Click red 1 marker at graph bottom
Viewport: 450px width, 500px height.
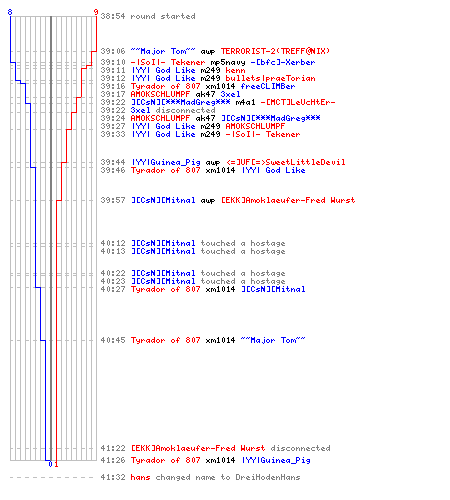tap(56, 464)
